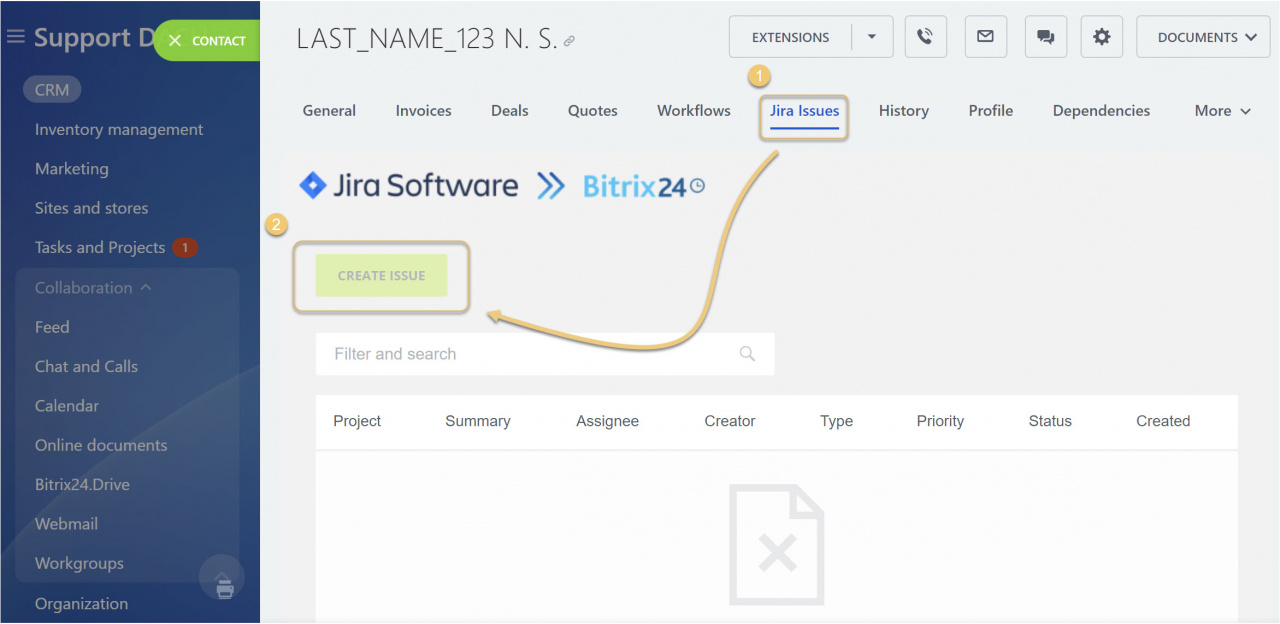Click the Created column header
Image resolution: width=1280 pixels, height=624 pixels.
(1163, 421)
